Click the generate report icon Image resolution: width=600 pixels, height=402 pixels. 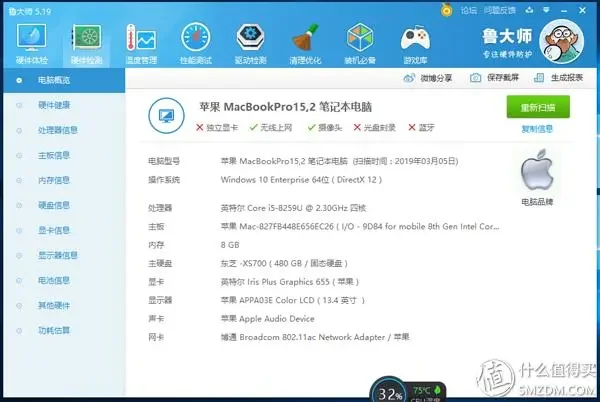[539, 78]
